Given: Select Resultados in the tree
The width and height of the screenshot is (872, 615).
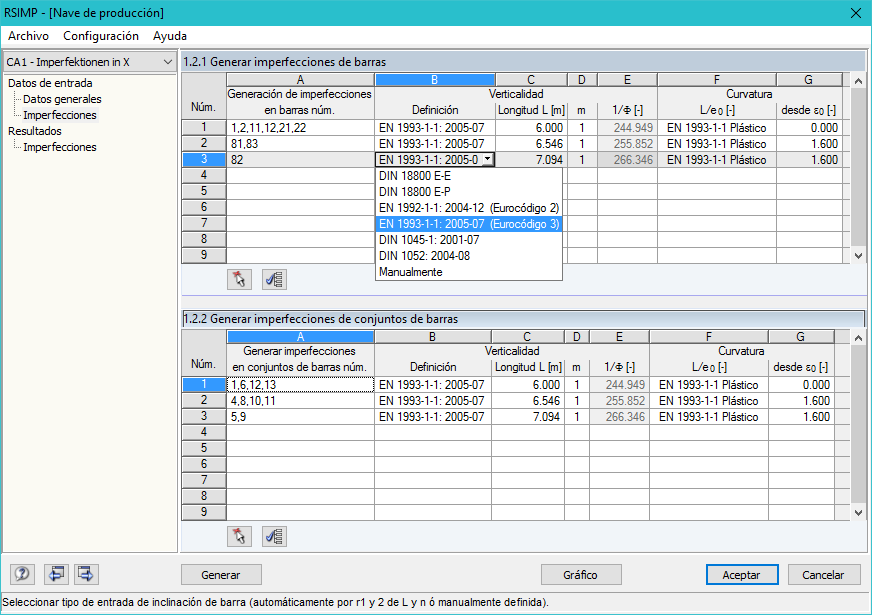Looking at the screenshot, I should [34, 131].
